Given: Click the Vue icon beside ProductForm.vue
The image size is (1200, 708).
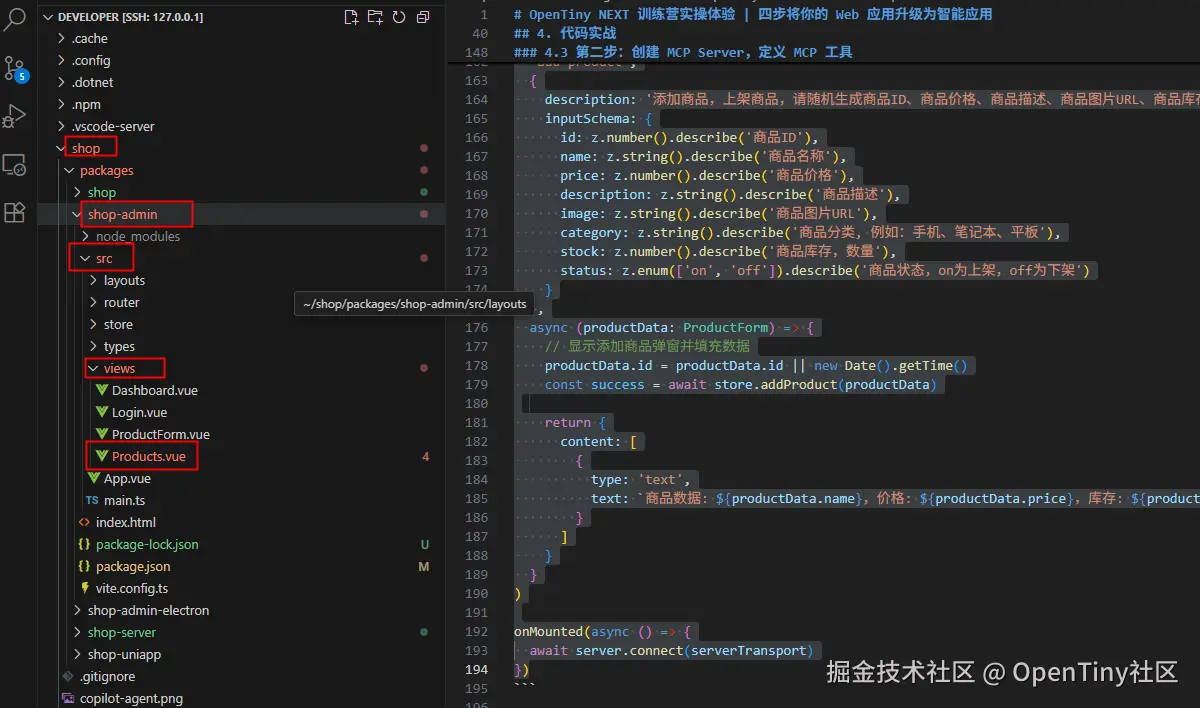Looking at the screenshot, I should pos(102,434).
